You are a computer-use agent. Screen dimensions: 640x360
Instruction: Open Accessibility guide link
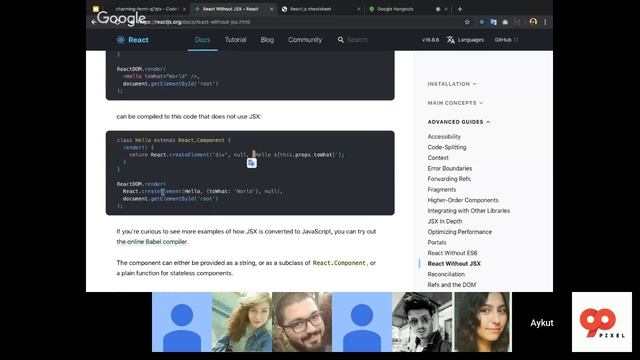444,136
